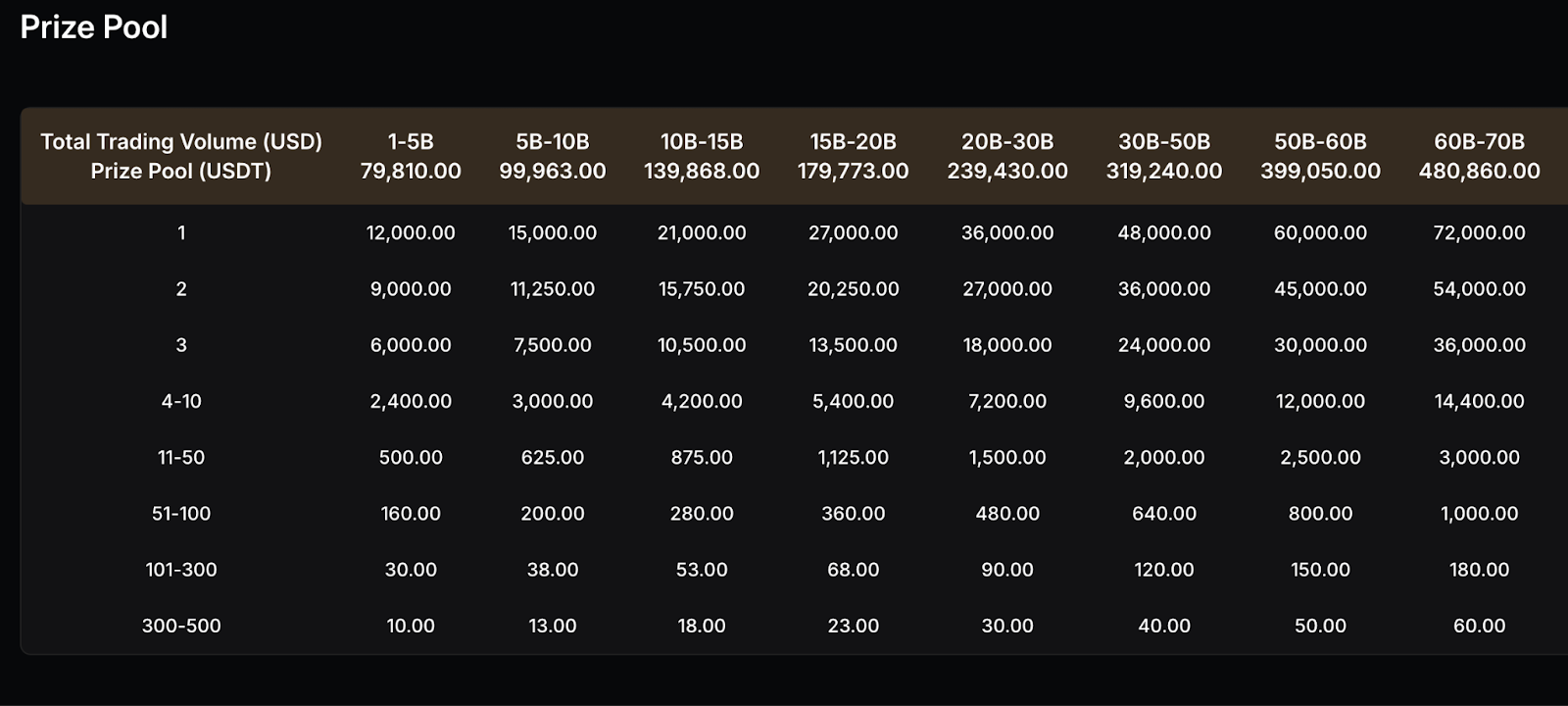Select the 101-300 rank row label
The image size is (1568, 706).
tap(181, 570)
